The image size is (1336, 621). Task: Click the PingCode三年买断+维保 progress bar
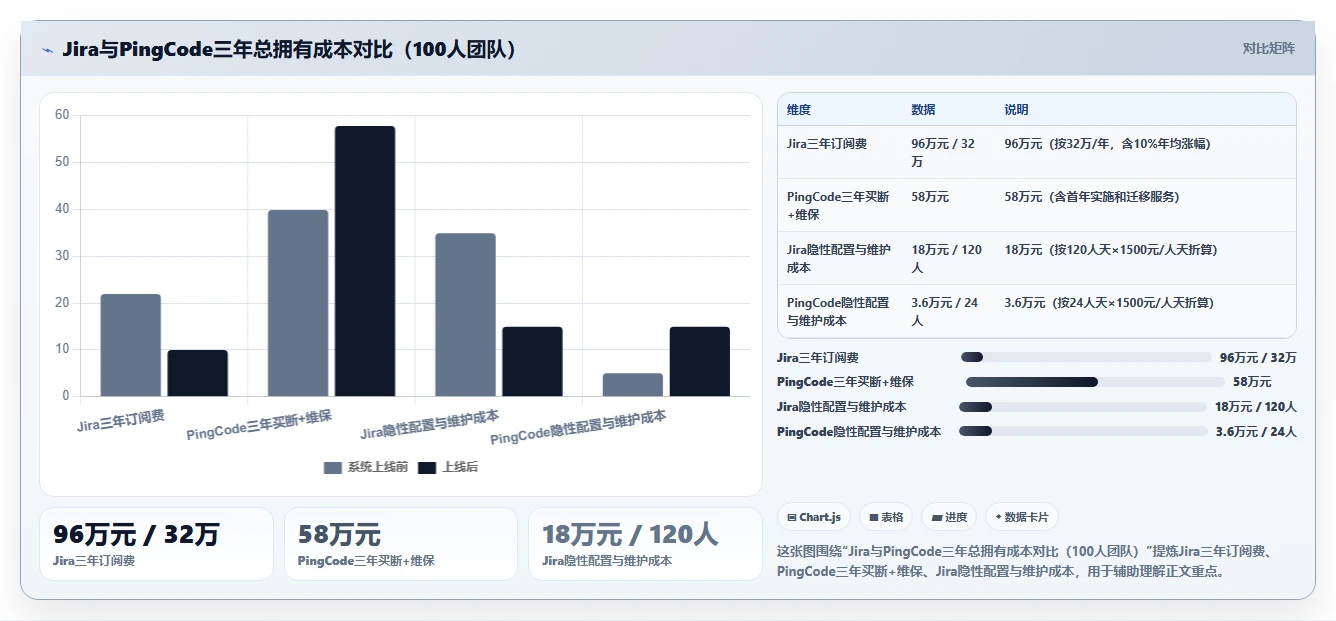[x=1095, y=382]
